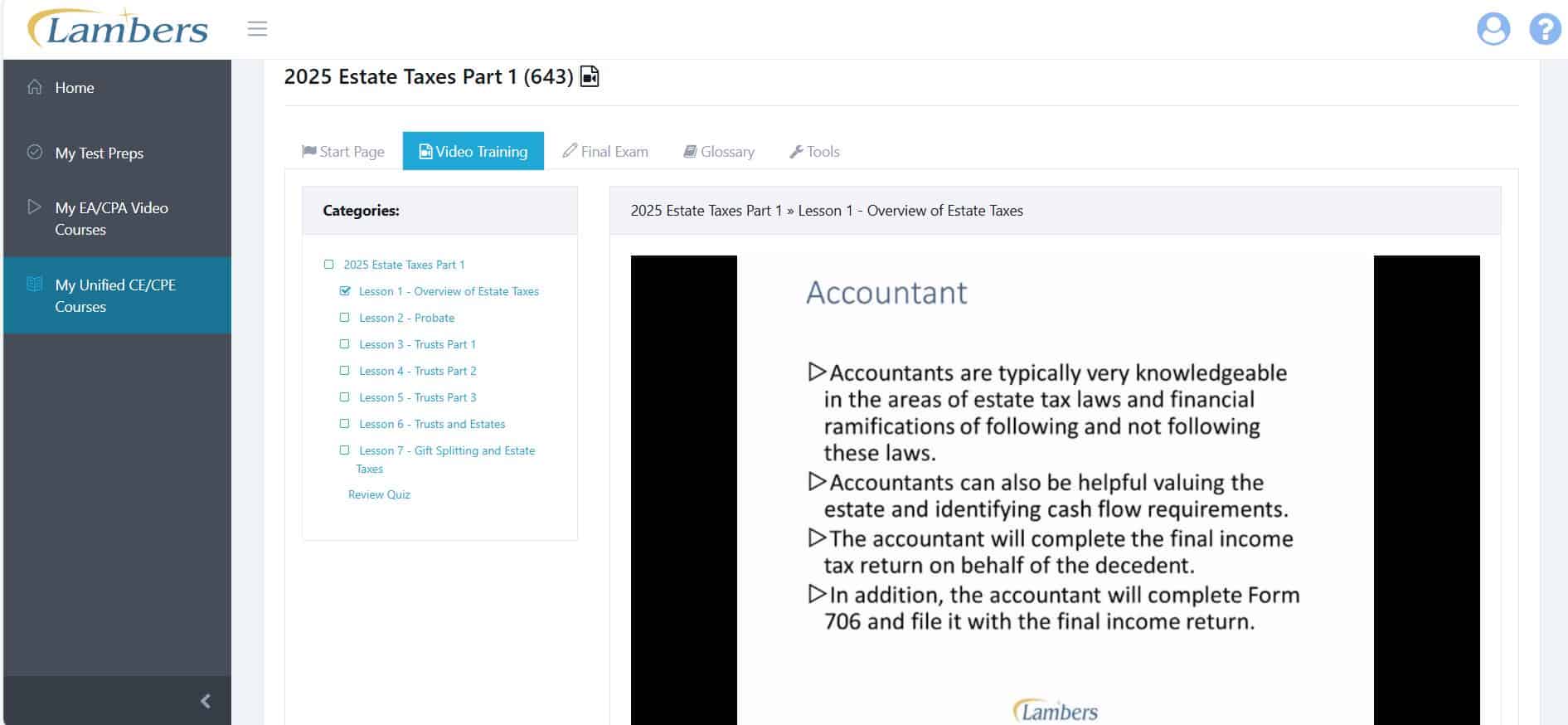
Task: Open the Glossary tab
Action: click(719, 152)
